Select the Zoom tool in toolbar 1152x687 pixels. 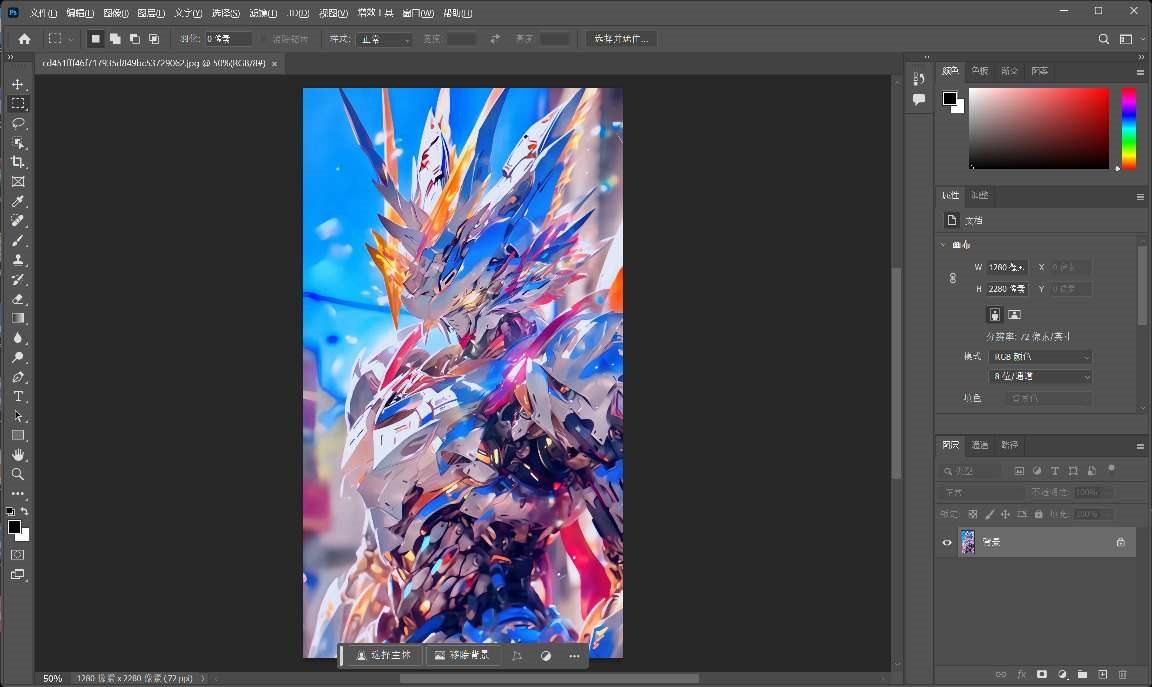click(17, 474)
